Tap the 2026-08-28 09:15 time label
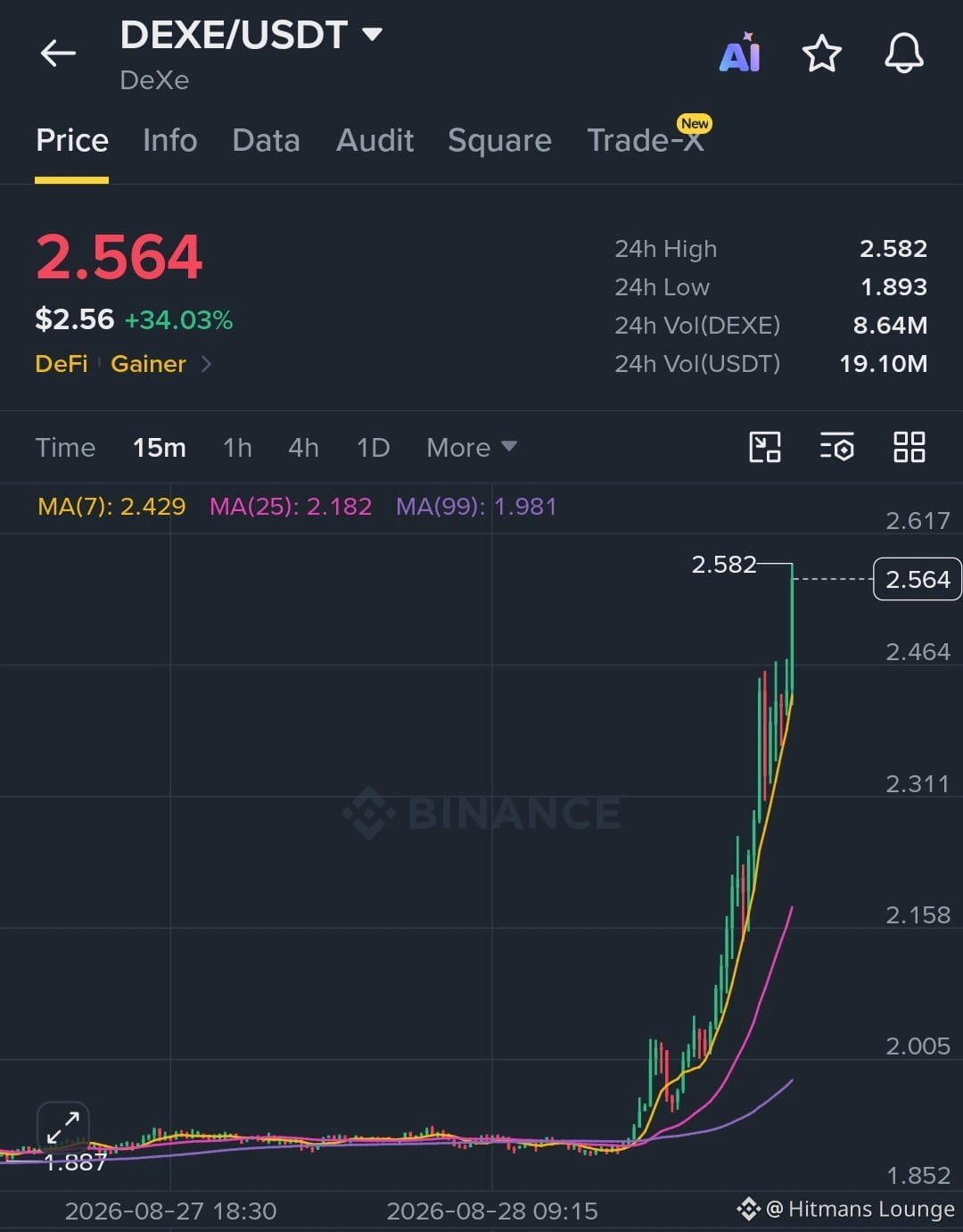 (492, 1211)
